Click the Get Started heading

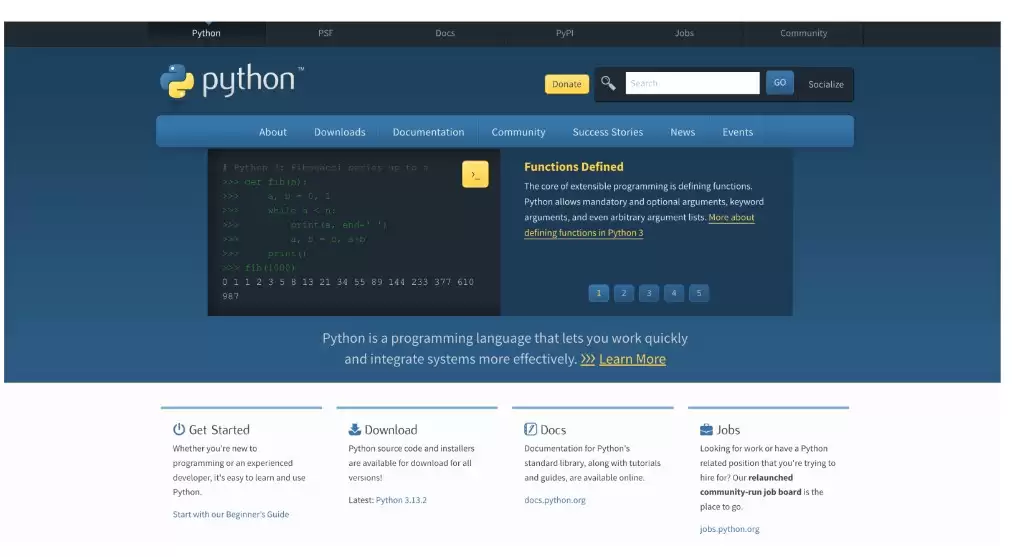click(x=219, y=430)
